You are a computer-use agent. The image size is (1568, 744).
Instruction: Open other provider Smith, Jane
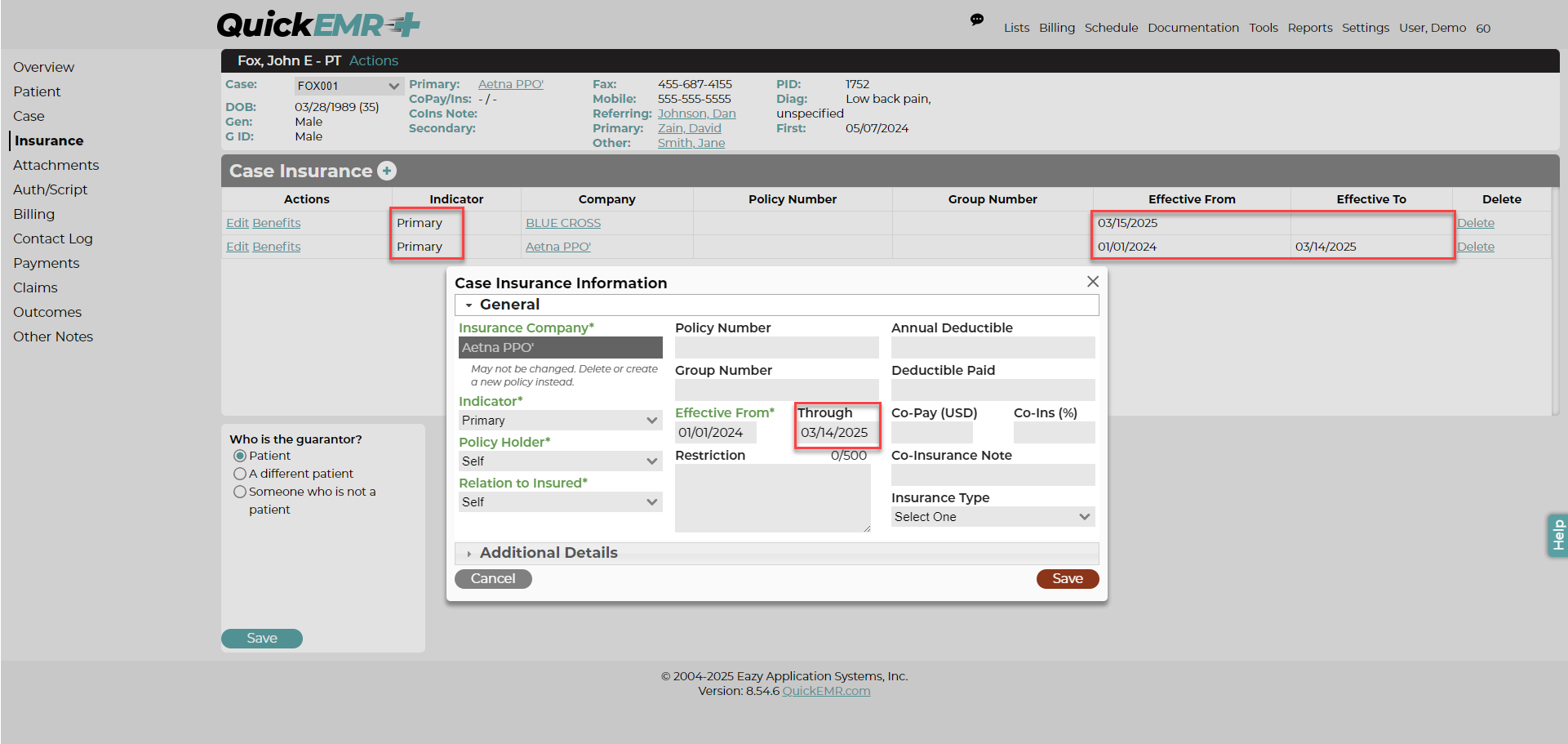point(691,143)
